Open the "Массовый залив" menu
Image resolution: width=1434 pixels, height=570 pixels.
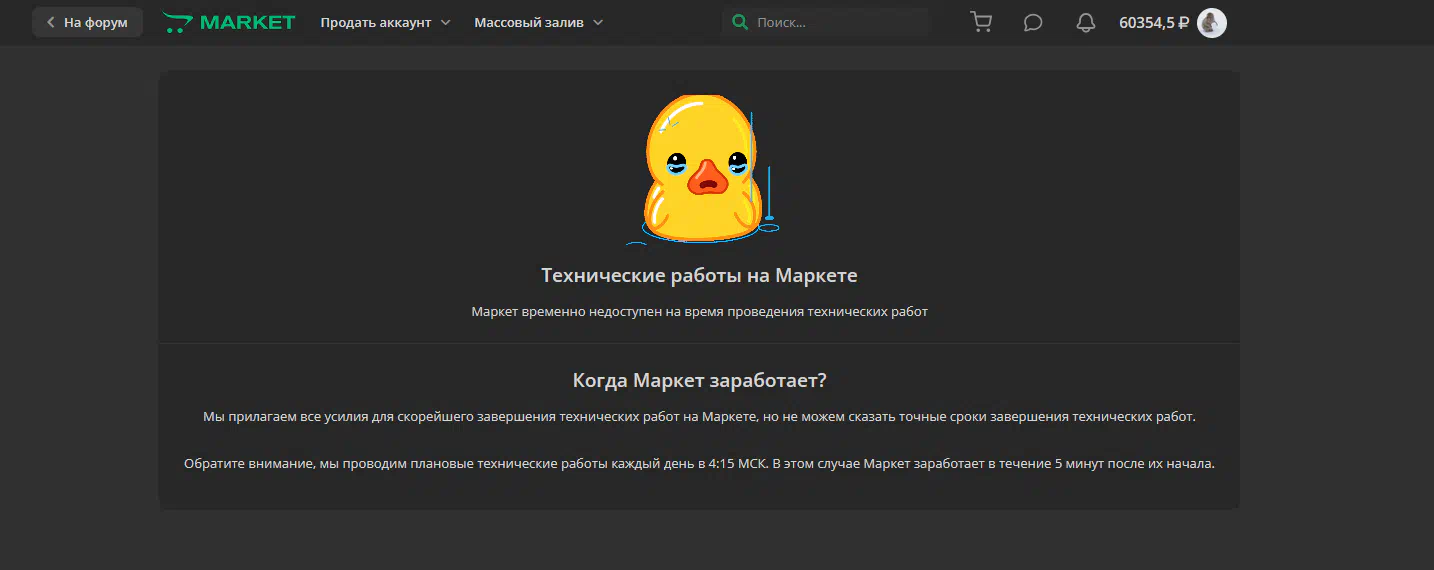pos(539,22)
